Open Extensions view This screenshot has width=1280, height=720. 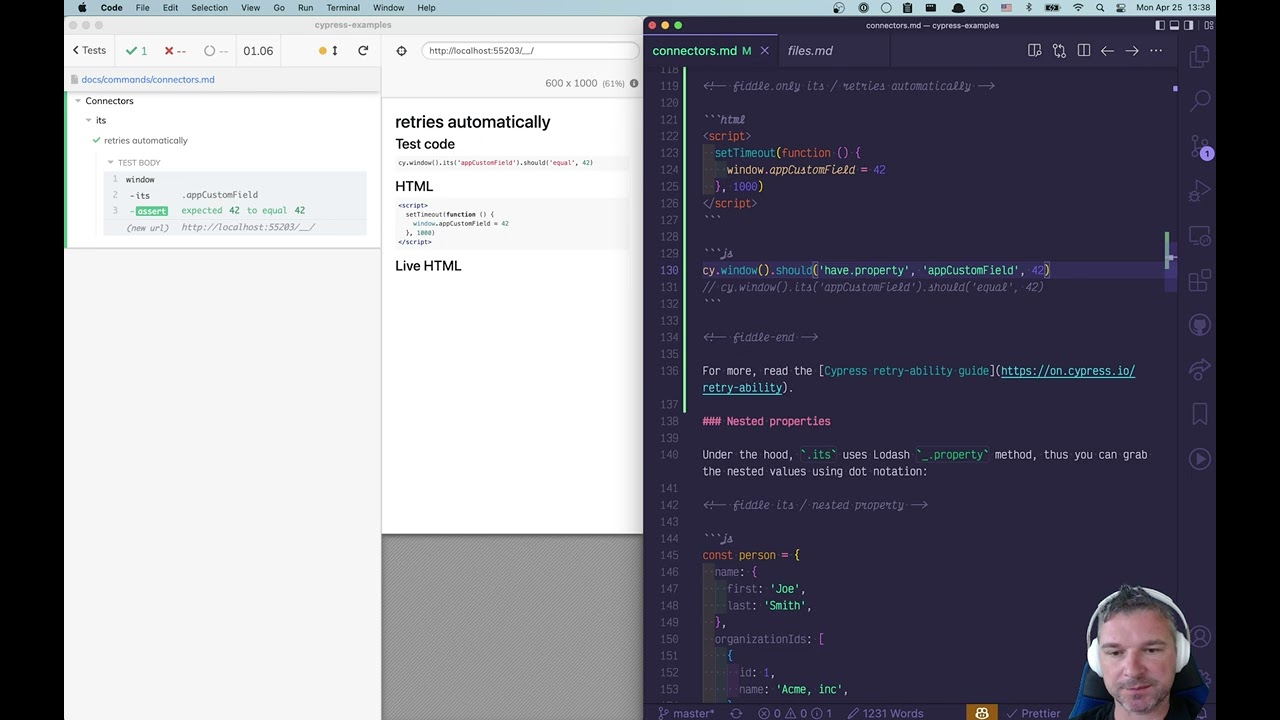[1199, 282]
